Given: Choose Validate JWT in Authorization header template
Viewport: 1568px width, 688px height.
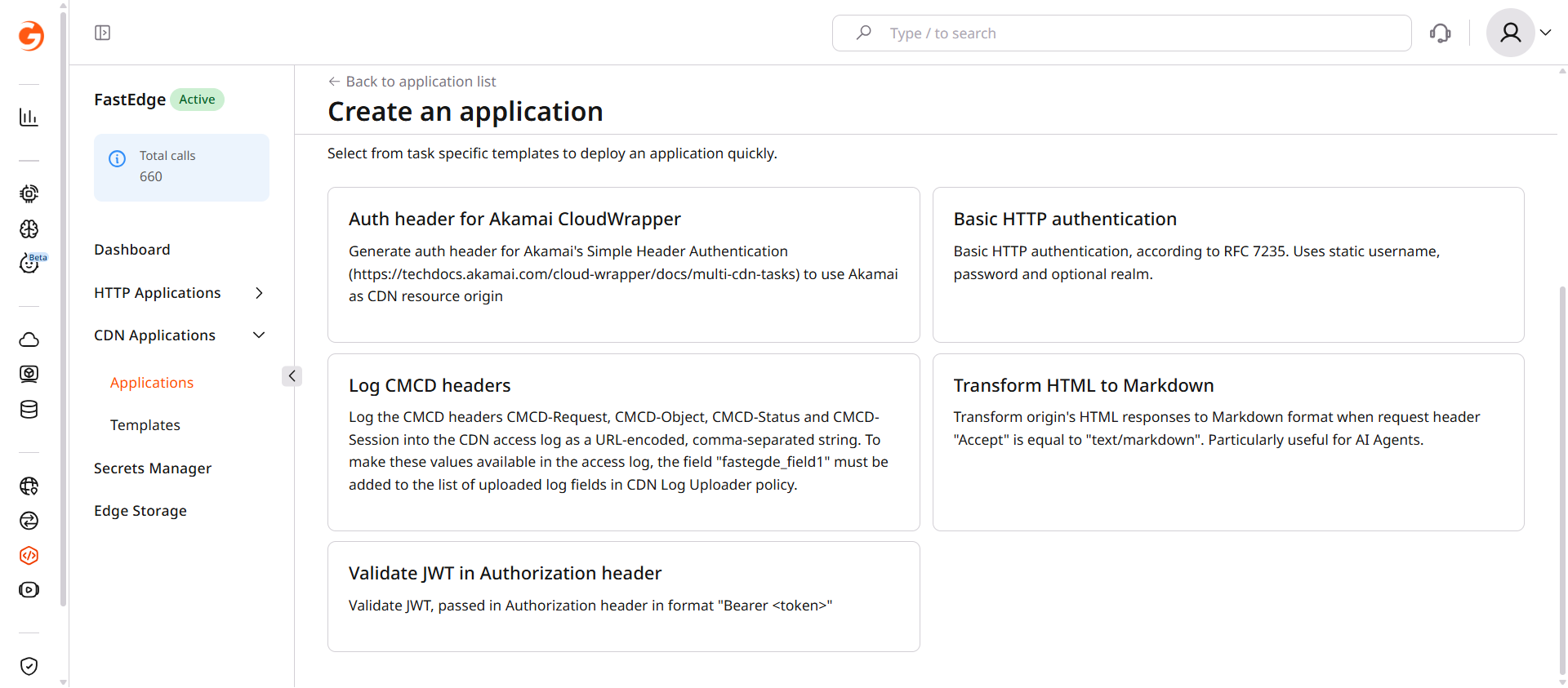Looking at the screenshot, I should (623, 597).
